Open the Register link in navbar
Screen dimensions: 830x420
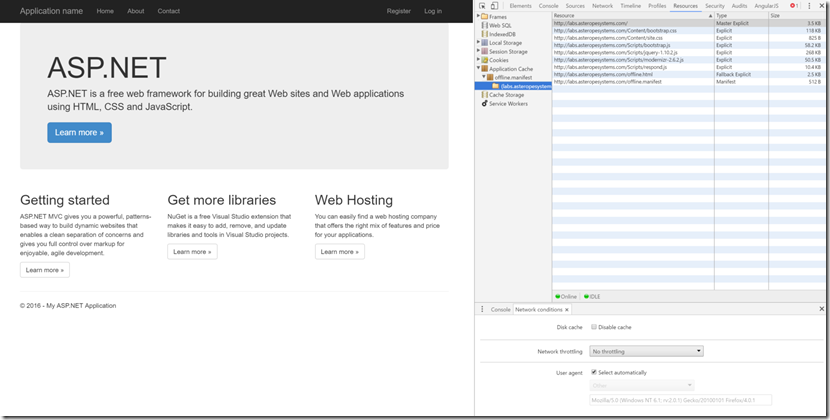coord(399,11)
